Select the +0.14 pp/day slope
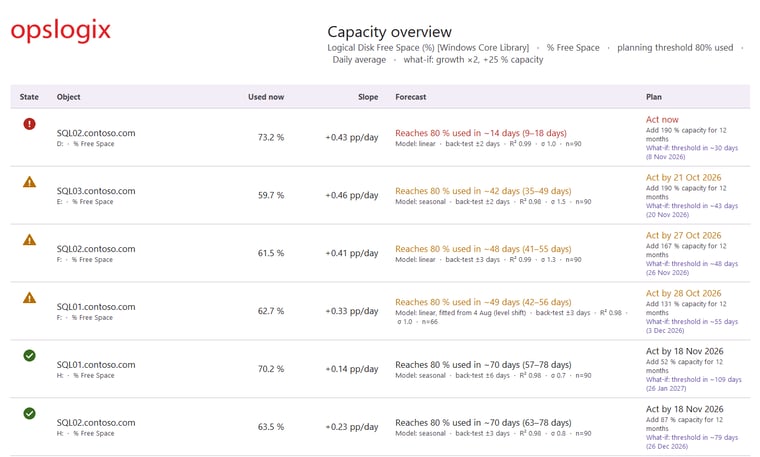The image size is (760, 457). point(351,369)
